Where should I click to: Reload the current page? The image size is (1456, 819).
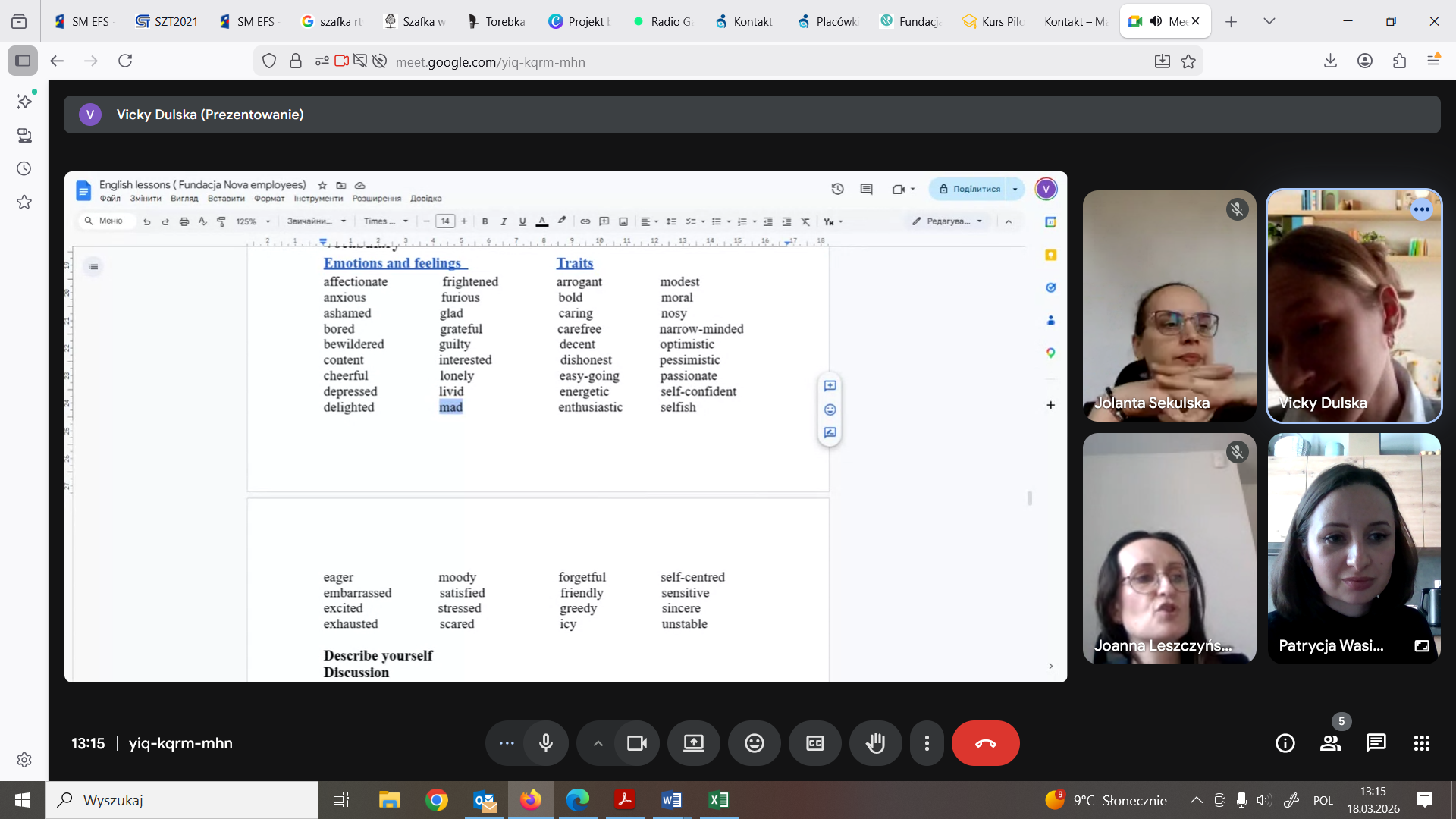pos(125,61)
